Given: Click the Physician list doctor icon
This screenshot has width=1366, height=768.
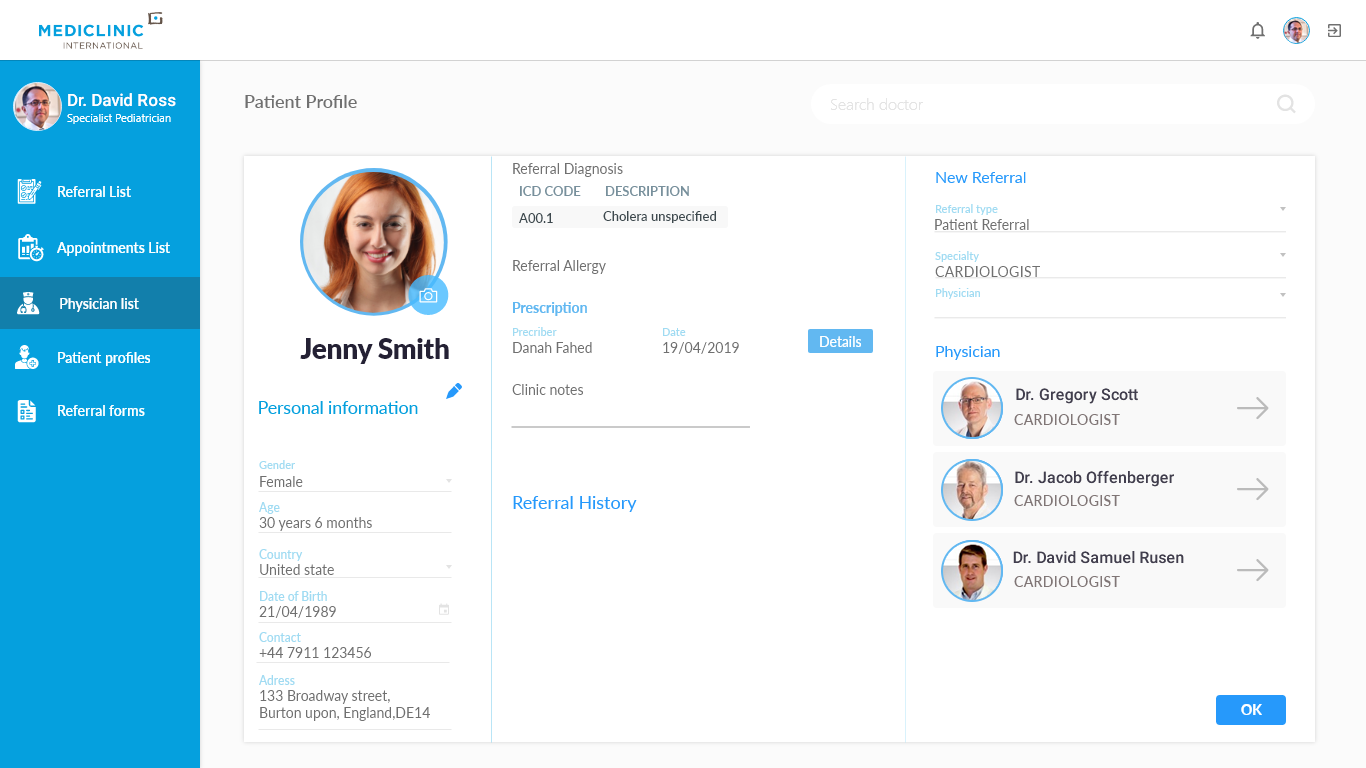Looking at the screenshot, I should coord(28,304).
